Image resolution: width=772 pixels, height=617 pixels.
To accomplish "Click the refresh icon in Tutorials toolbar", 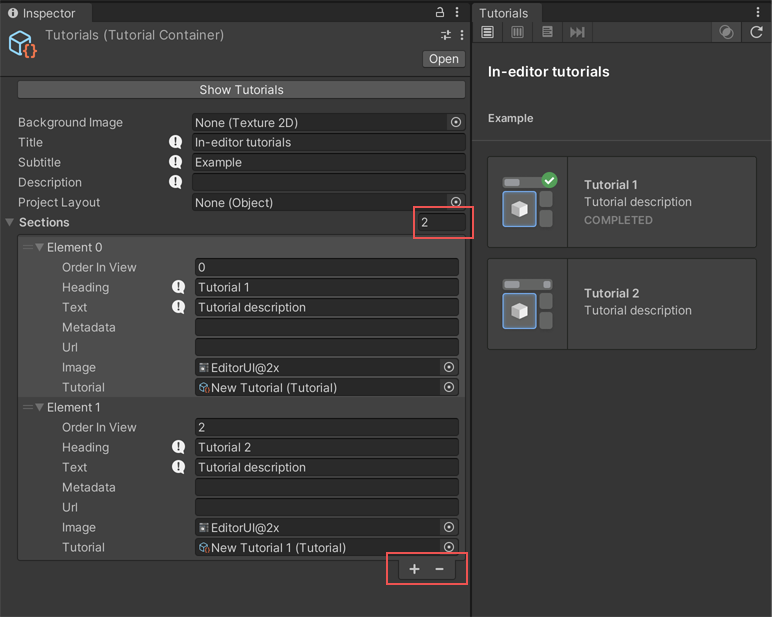I will [756, 33].
